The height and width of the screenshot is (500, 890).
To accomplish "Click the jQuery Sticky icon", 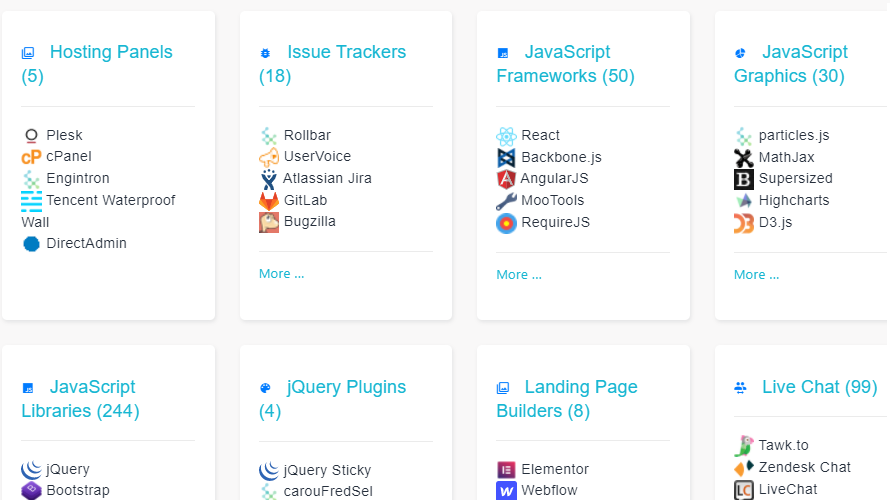I will (268, 470).
